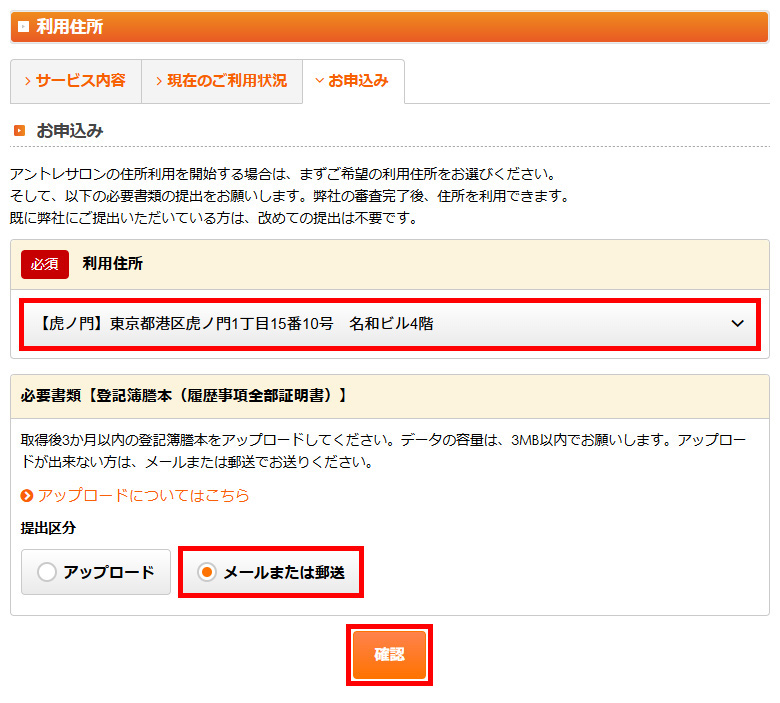Click the orange square icon beside お申込み heading
This screenshot has width=780, height=703.
pyautogui.click(x=20, y=131)
